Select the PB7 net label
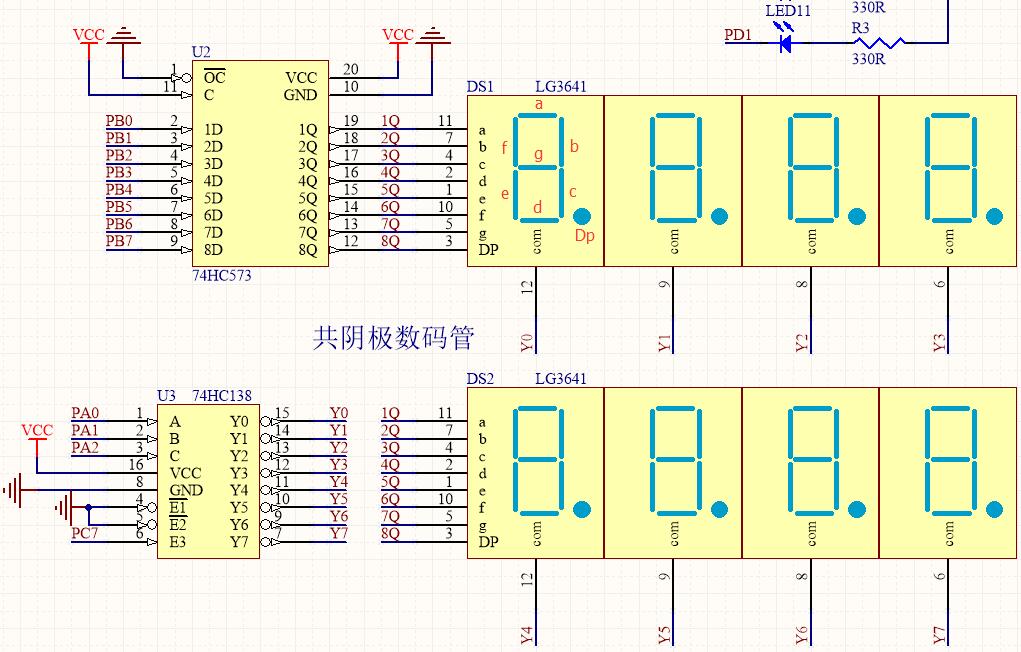This screenshot has width=1021, height=652. pos(119,242)
